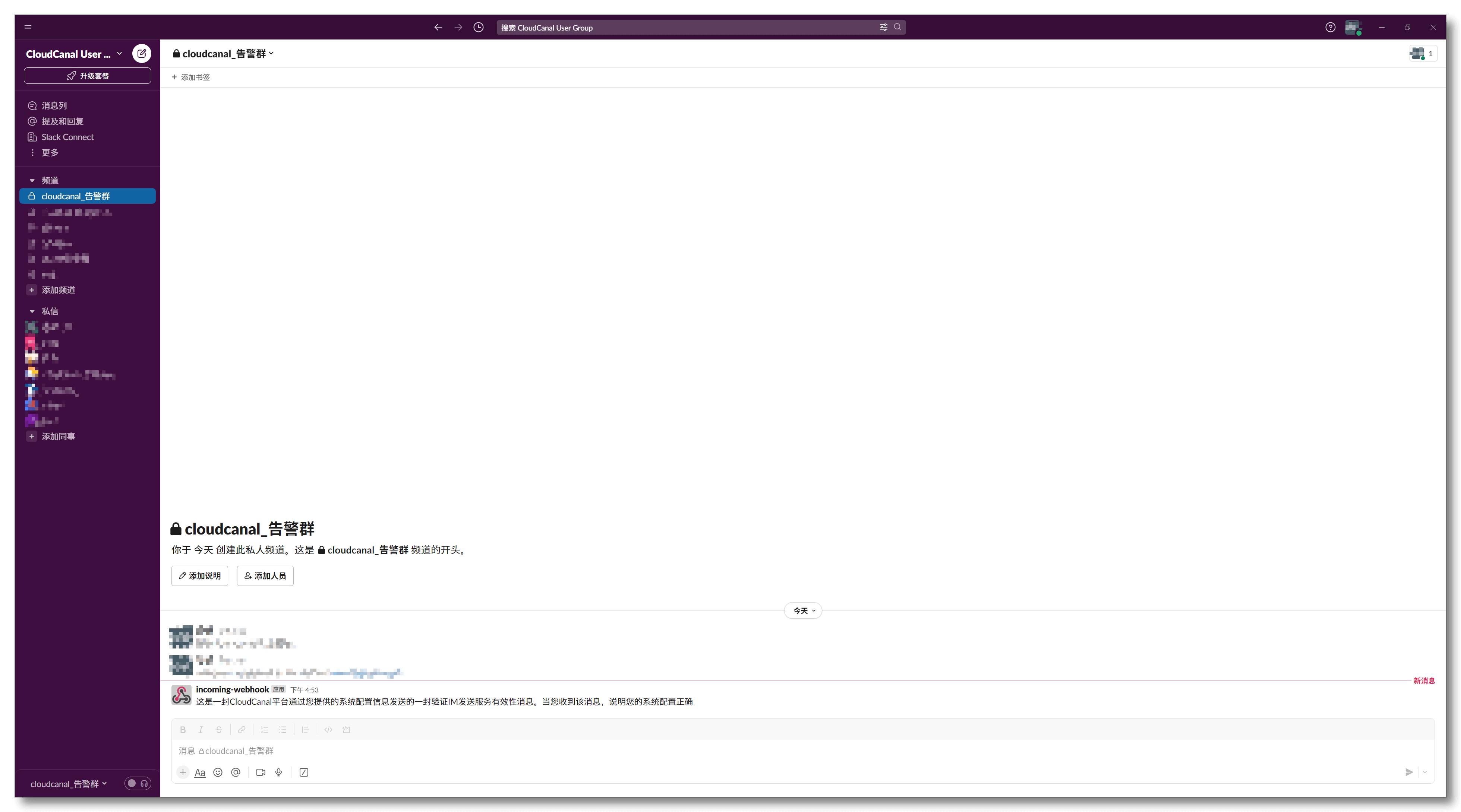The height and width of the screenshot is (812, 1461).
Task: Collapse the 频道 channels section
Action: click(x=32, y=180)
